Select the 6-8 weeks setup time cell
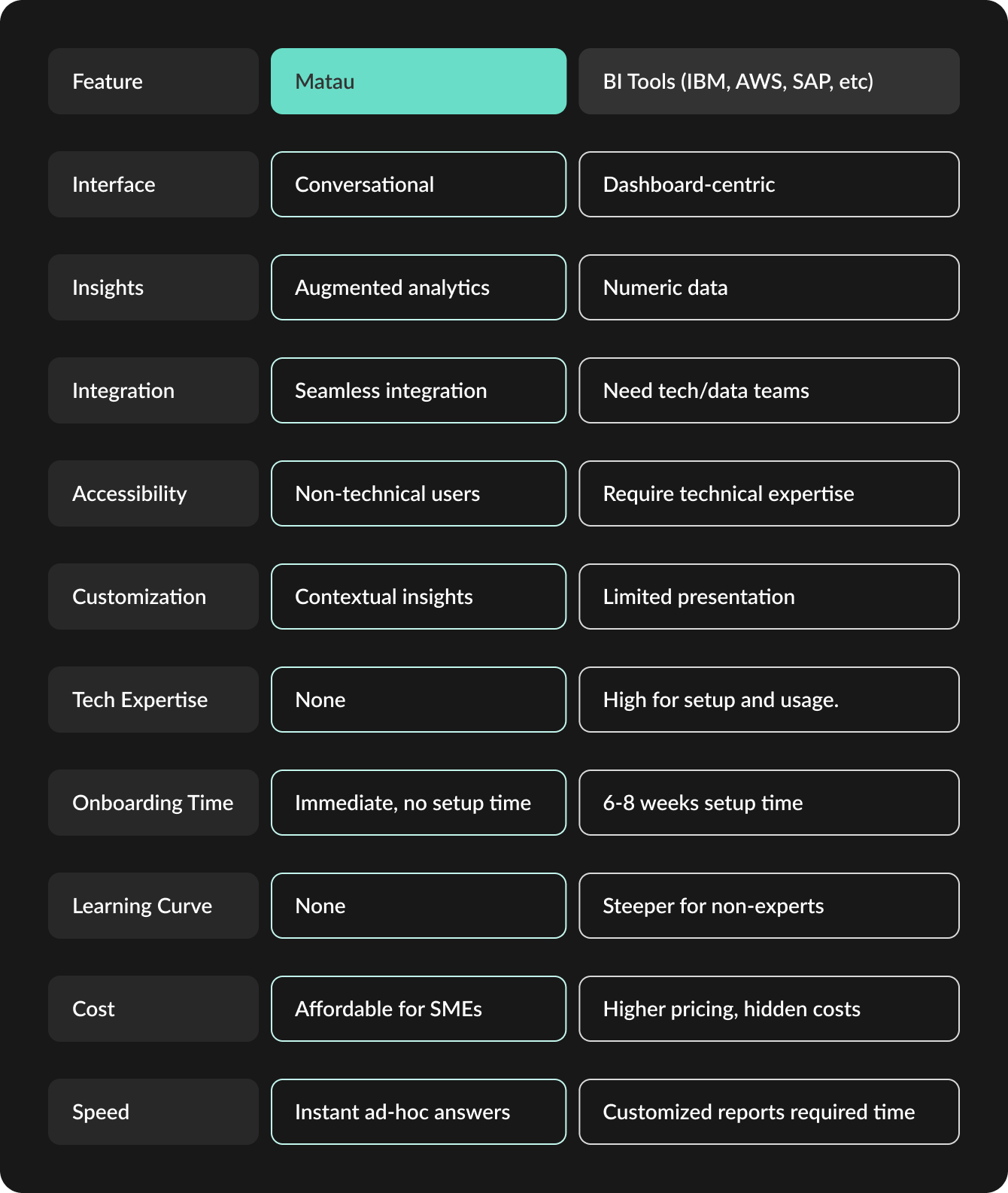This screenshot has height=1193, width=1008. (769, 803)
